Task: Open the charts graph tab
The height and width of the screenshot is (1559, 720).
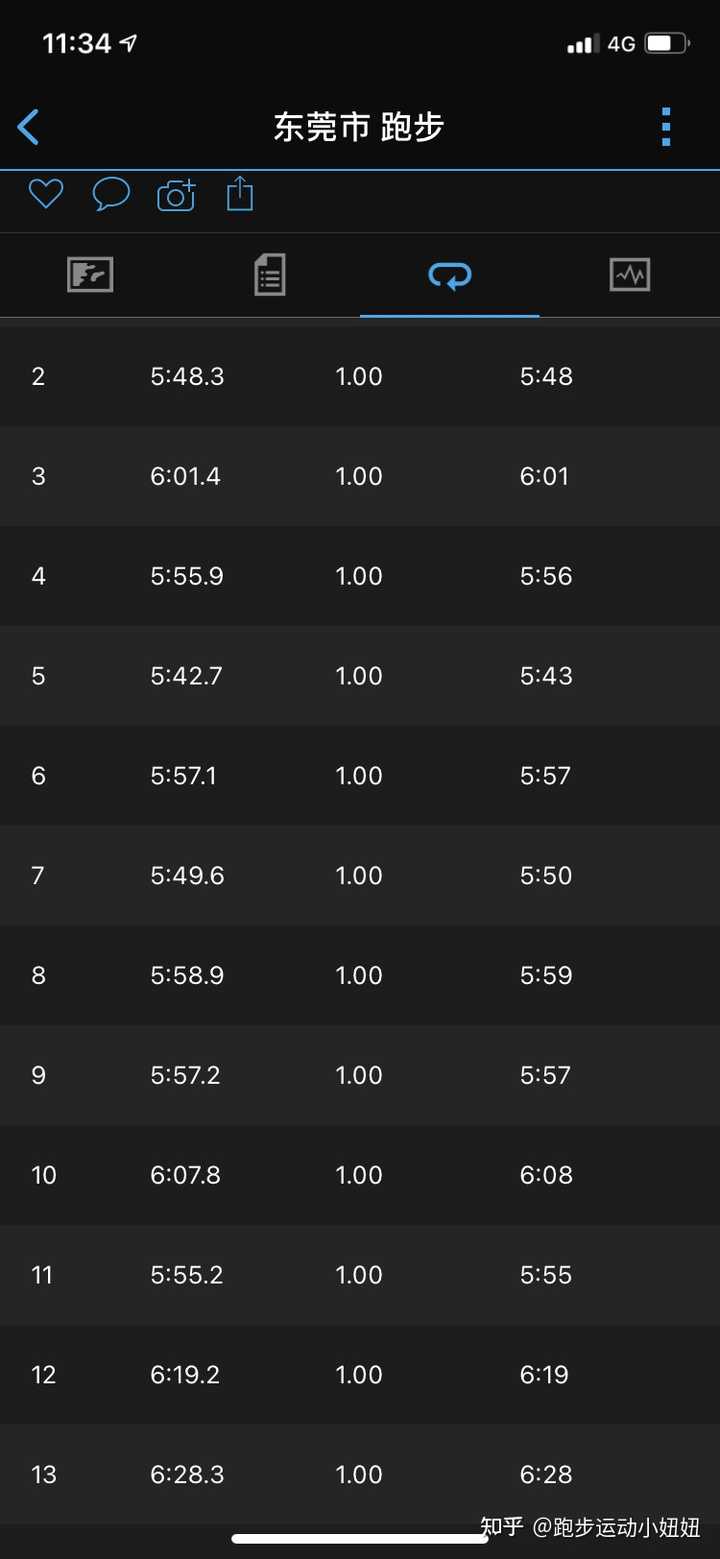Action: point(630,274)
